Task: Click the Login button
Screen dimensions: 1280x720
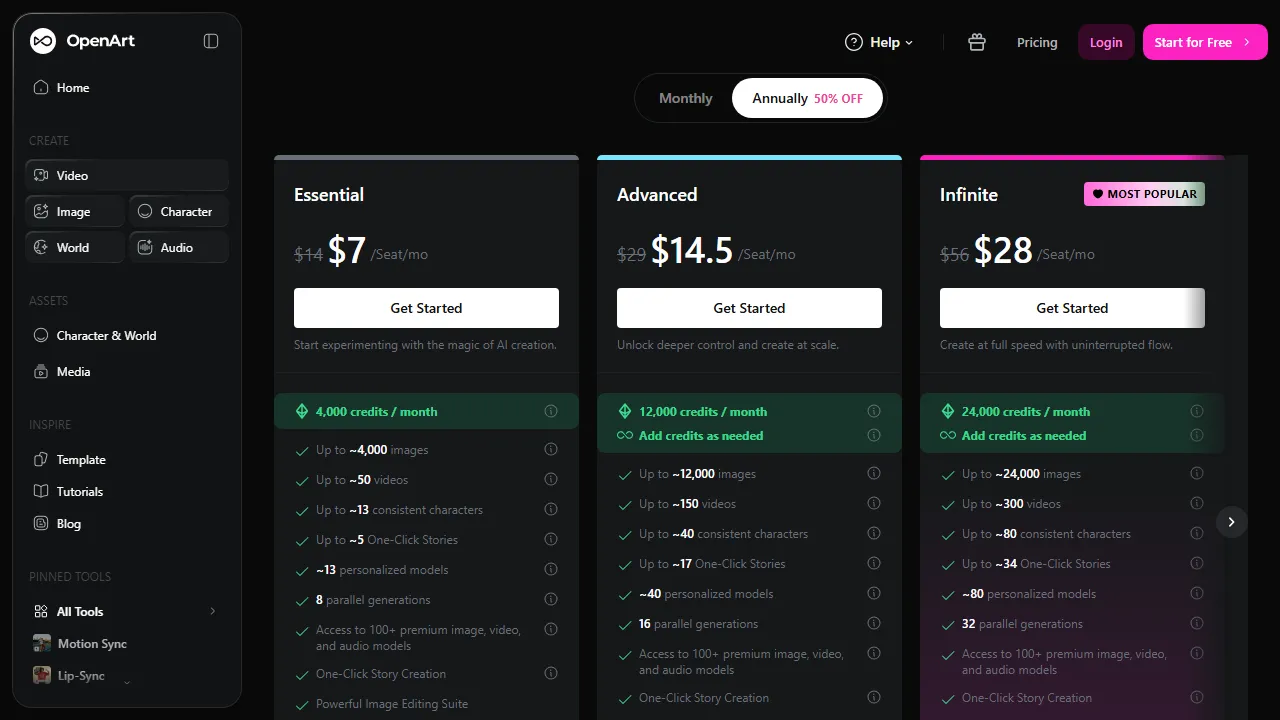Action: coord(1106,42)
